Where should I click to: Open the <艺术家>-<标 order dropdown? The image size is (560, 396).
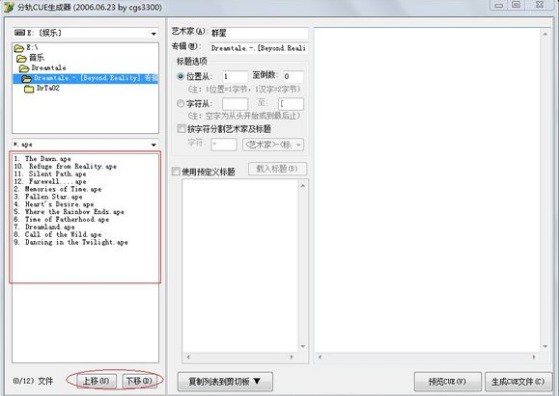[x=273, y=145]
